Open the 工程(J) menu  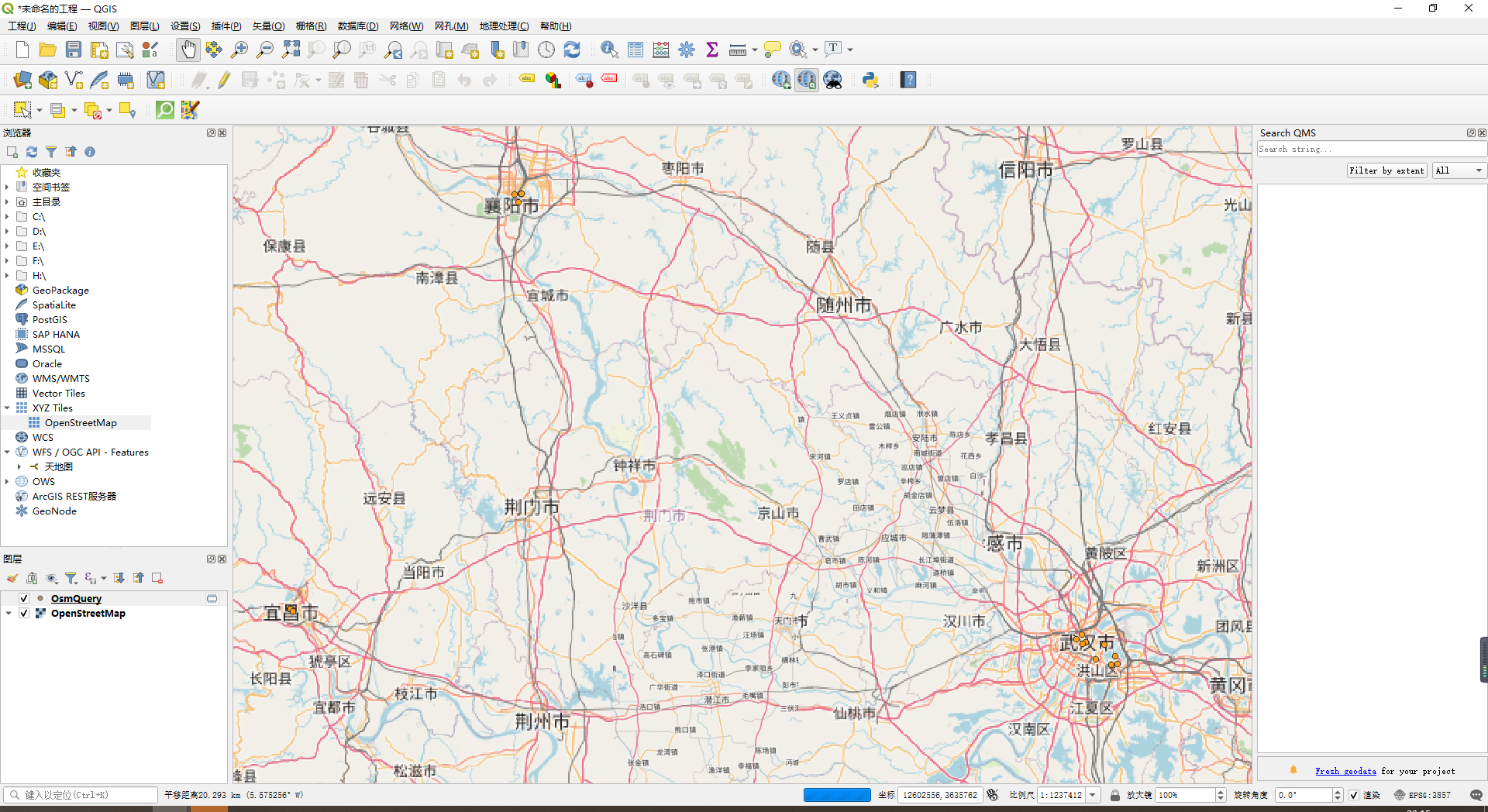(x=22, y=26)
